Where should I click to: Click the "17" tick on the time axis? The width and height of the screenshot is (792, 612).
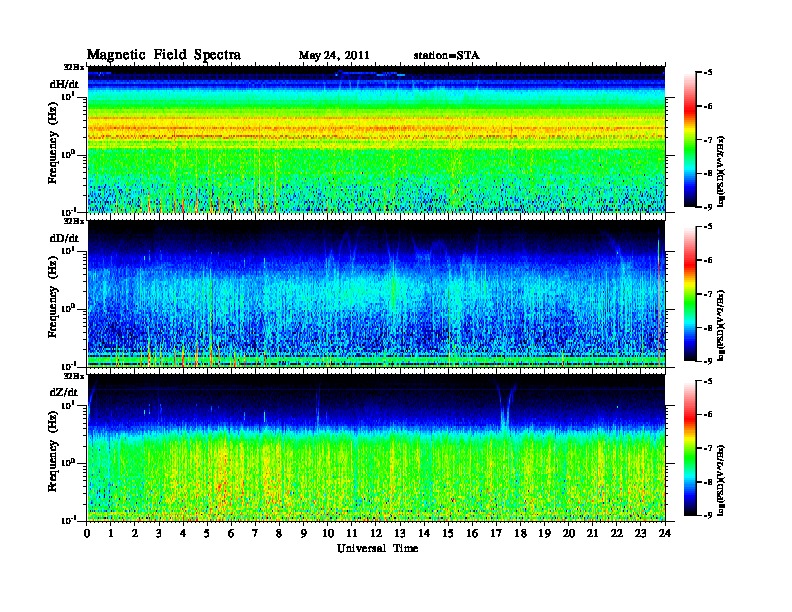[x=496, y=534]
